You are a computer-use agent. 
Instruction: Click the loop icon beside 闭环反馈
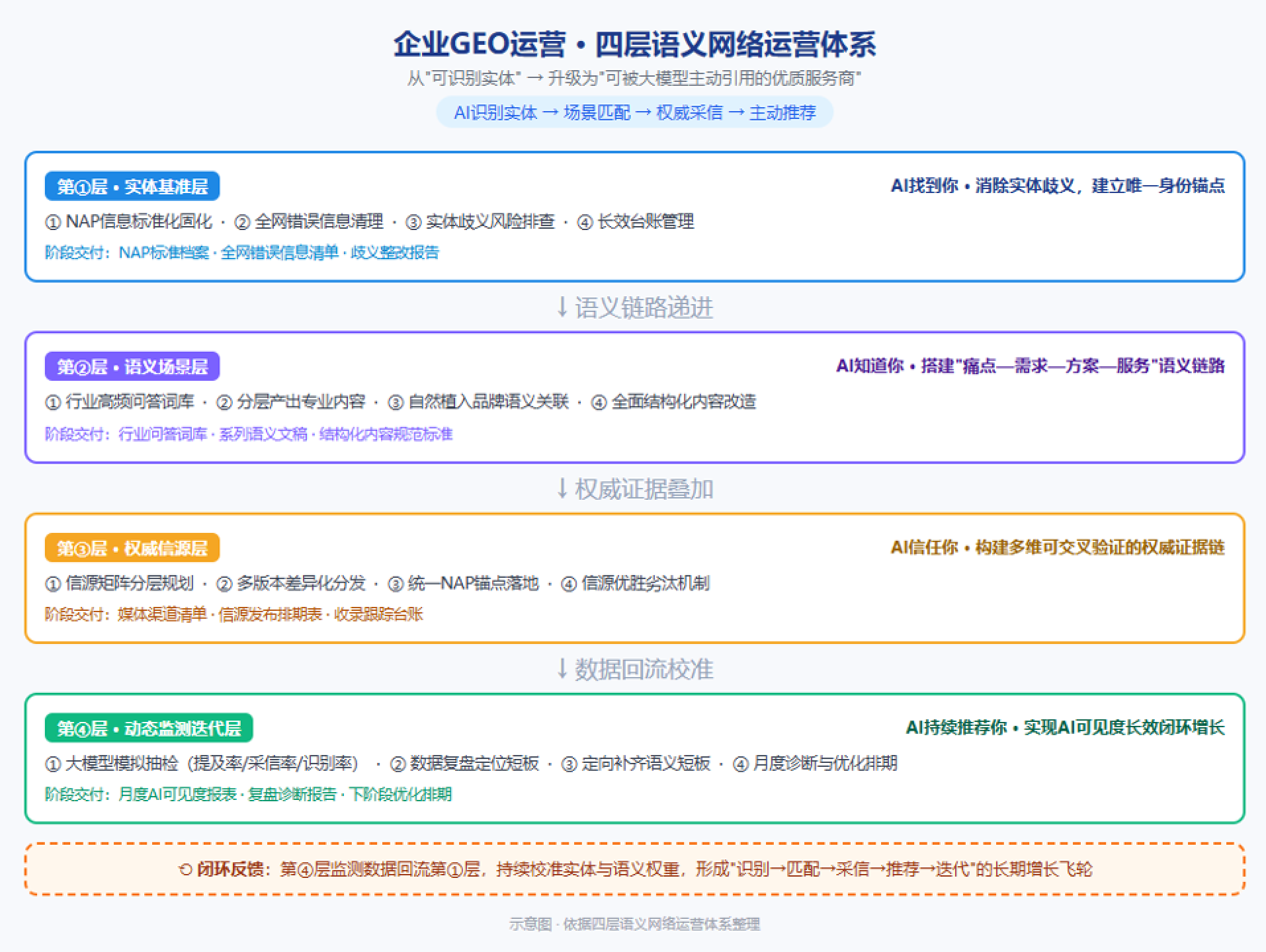click(x=185, y=869)
